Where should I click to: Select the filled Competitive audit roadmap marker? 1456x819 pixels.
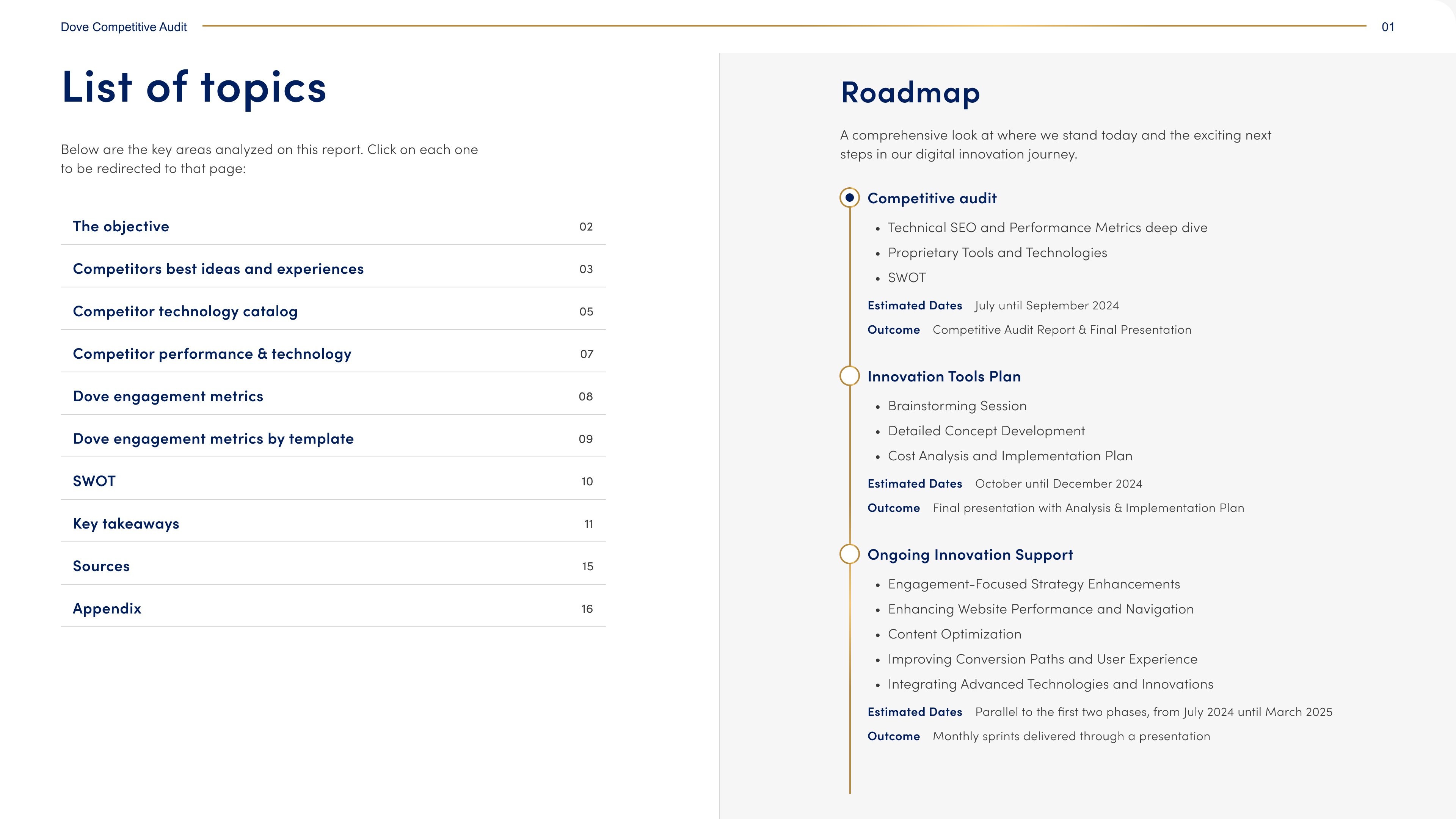[x=849, y=198]
